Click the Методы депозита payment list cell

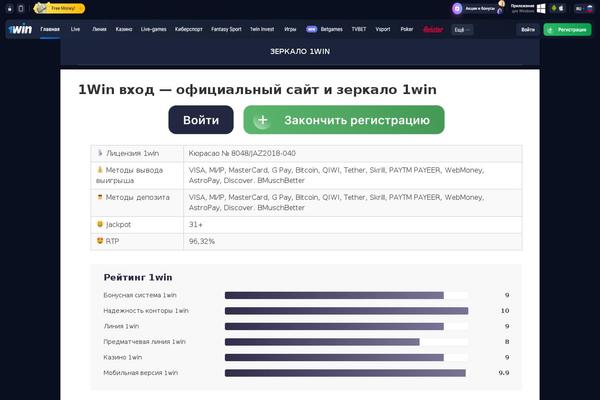point(352,202)
